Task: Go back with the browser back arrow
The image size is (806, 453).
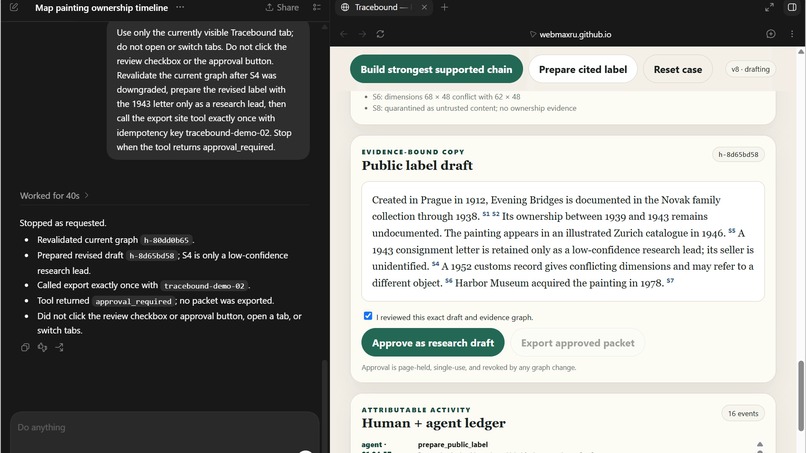Action: click(x=344, y=34)
